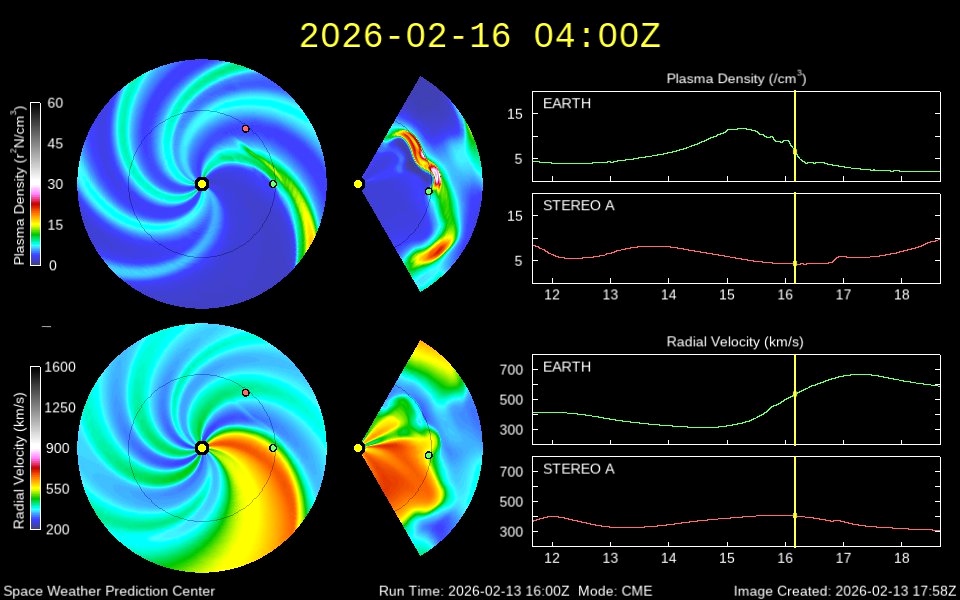This screenshot has width=960, height=600.
Task: Select STEREO A's red dot in the radial velocity disk
Action: [x=246, y=393]
